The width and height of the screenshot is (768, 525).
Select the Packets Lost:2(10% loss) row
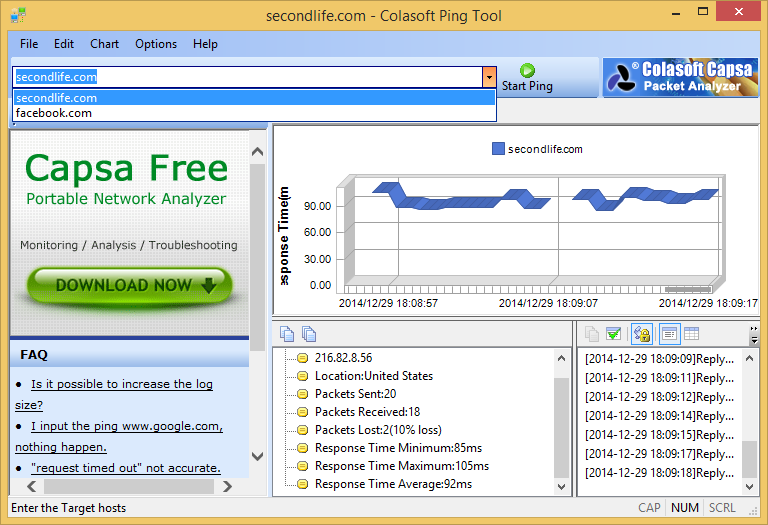coord(378,430)
